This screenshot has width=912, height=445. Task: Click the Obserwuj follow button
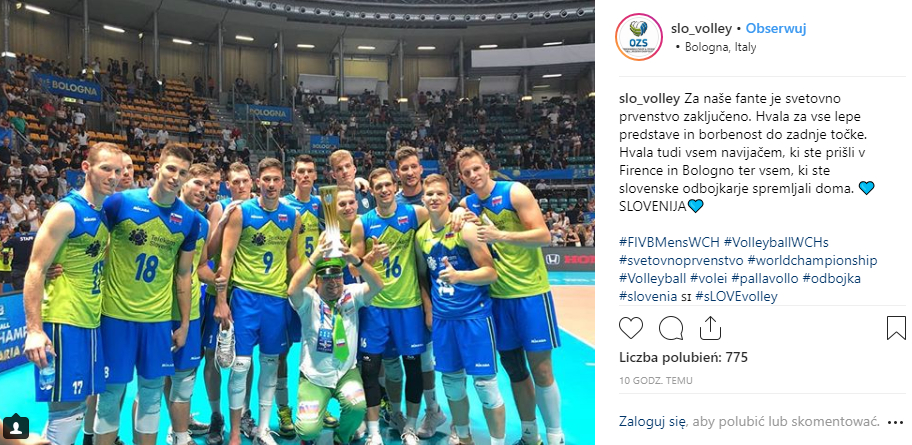(x=776, y=29)
